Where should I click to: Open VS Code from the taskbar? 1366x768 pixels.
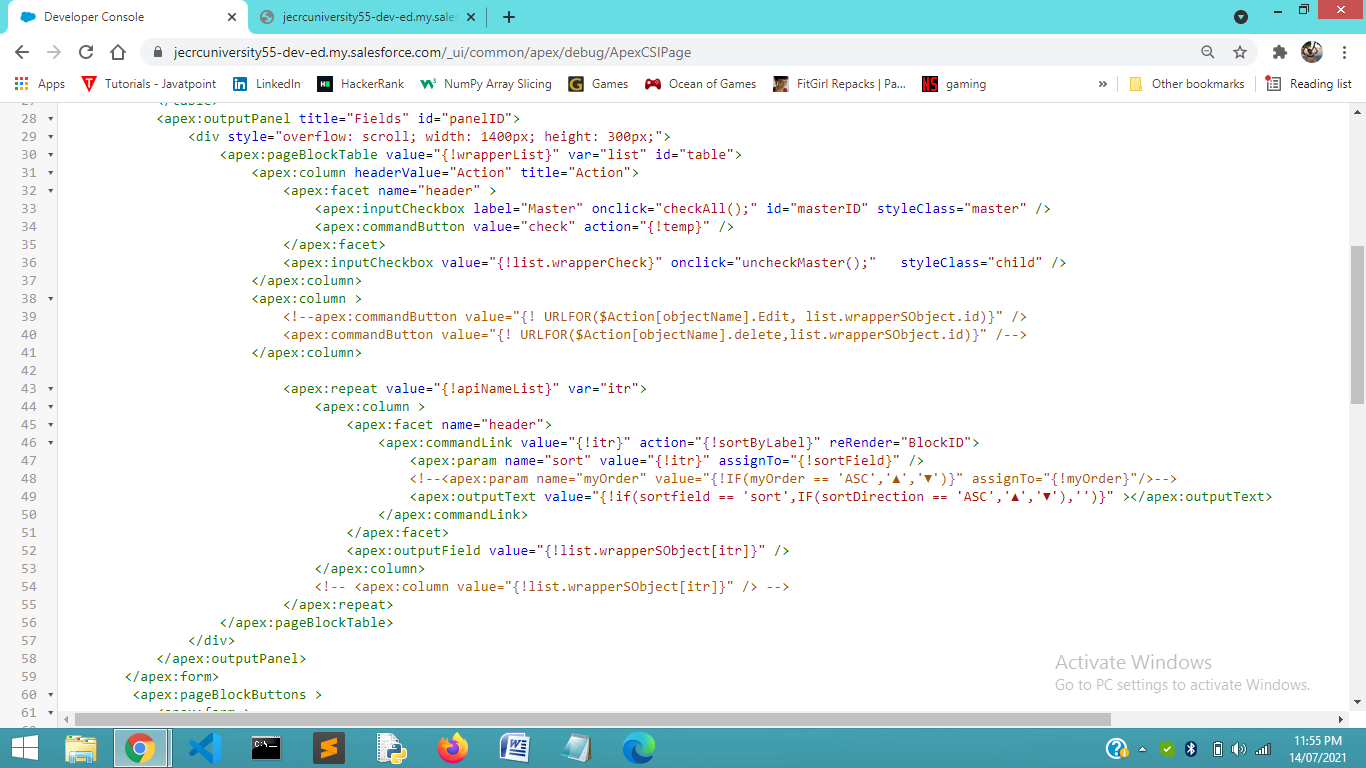(204, 747)
